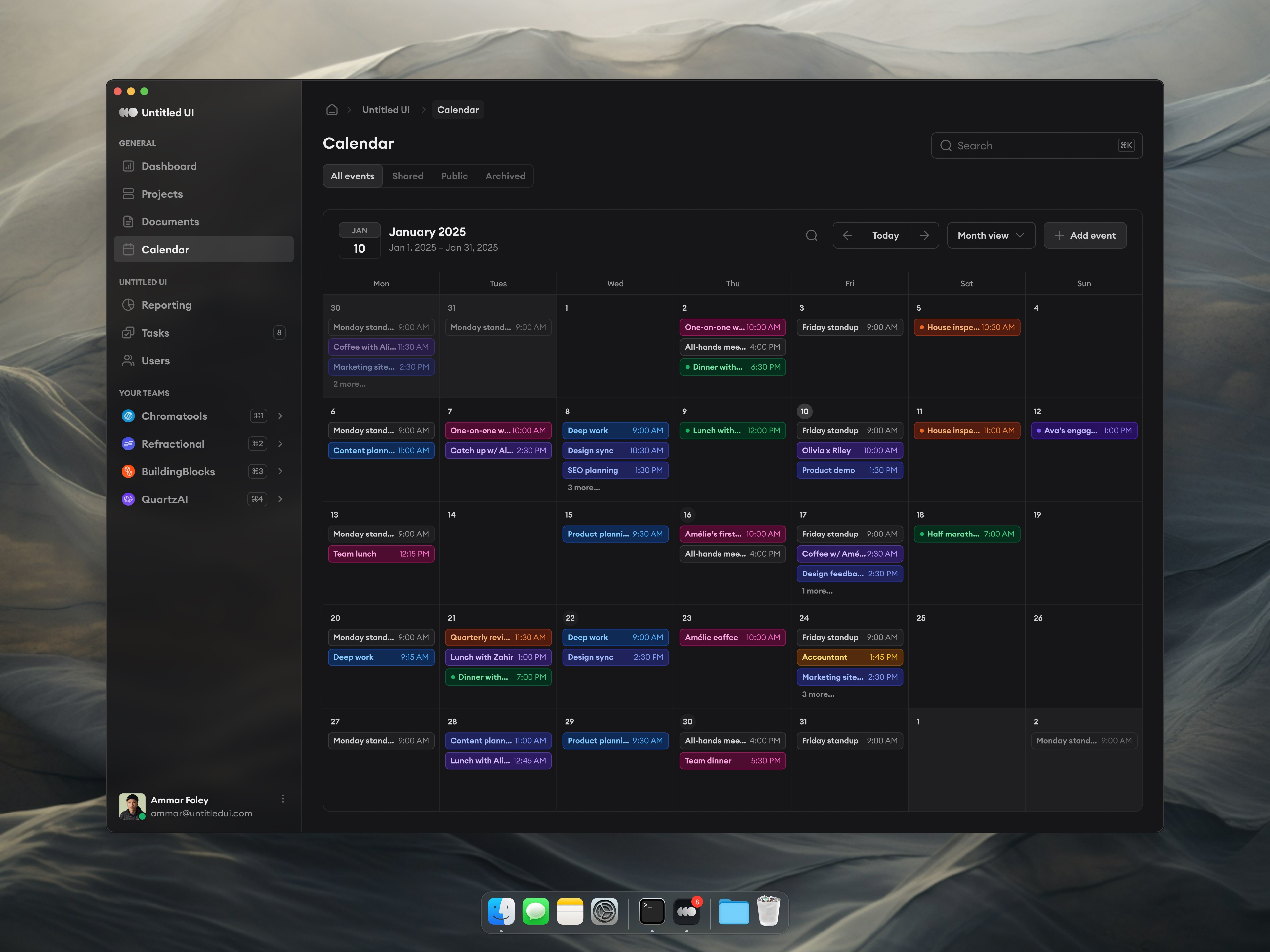Viewport: 1270px width, 952px height.
Task: Show 1 more event on January 17
Action: (817, 590)
